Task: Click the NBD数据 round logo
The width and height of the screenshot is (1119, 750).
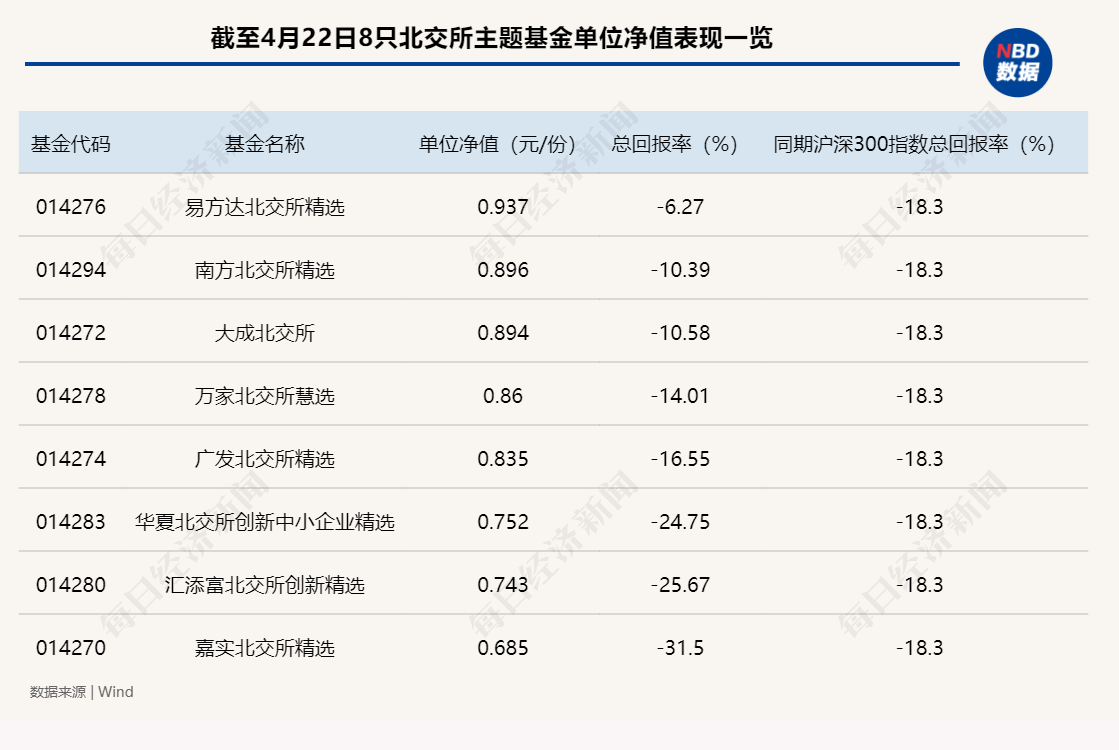Action: coord(1017,62)
